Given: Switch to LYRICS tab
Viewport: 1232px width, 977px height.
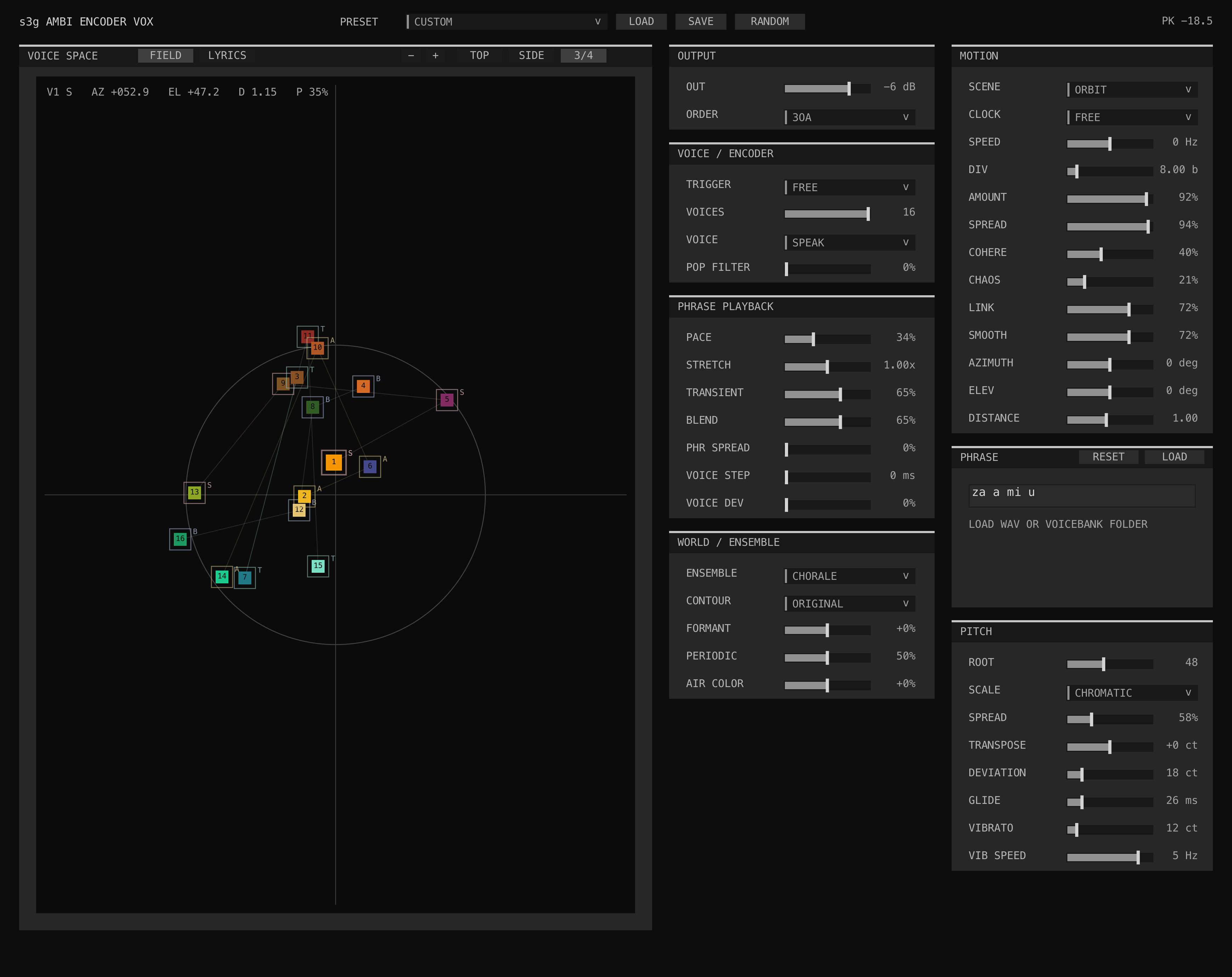Looking at the screenshot, I should click(x=227, y=56).
